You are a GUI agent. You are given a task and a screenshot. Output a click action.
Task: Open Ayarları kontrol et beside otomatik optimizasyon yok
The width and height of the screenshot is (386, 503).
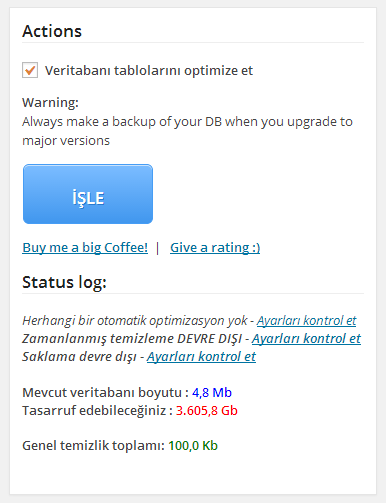[306, 320]
